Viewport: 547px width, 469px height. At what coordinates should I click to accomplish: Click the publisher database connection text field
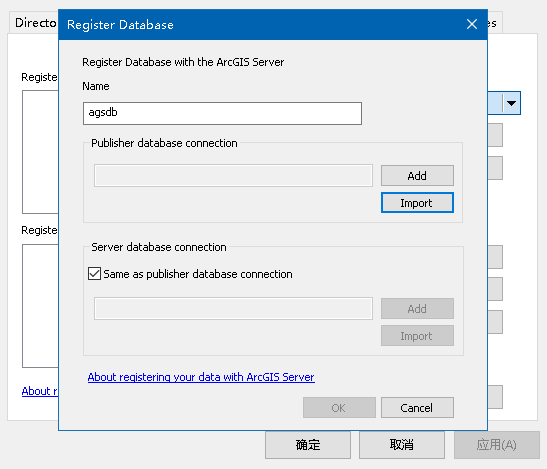(x=233, y=176)
